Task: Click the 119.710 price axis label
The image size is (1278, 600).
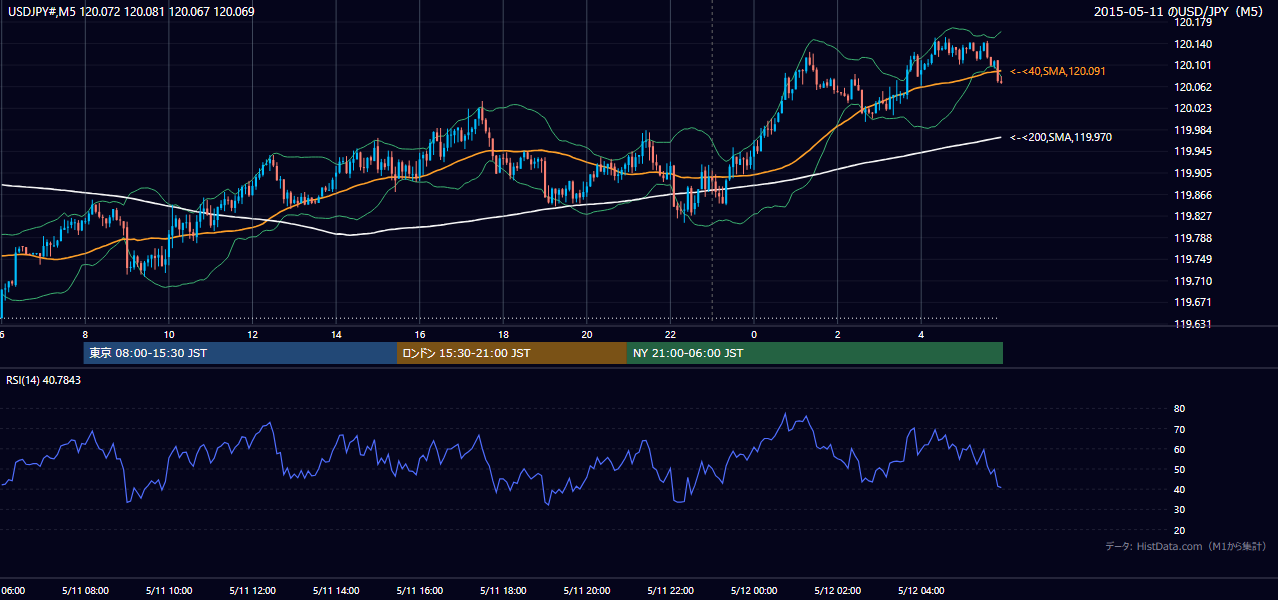Action: tap(1192, 281)
